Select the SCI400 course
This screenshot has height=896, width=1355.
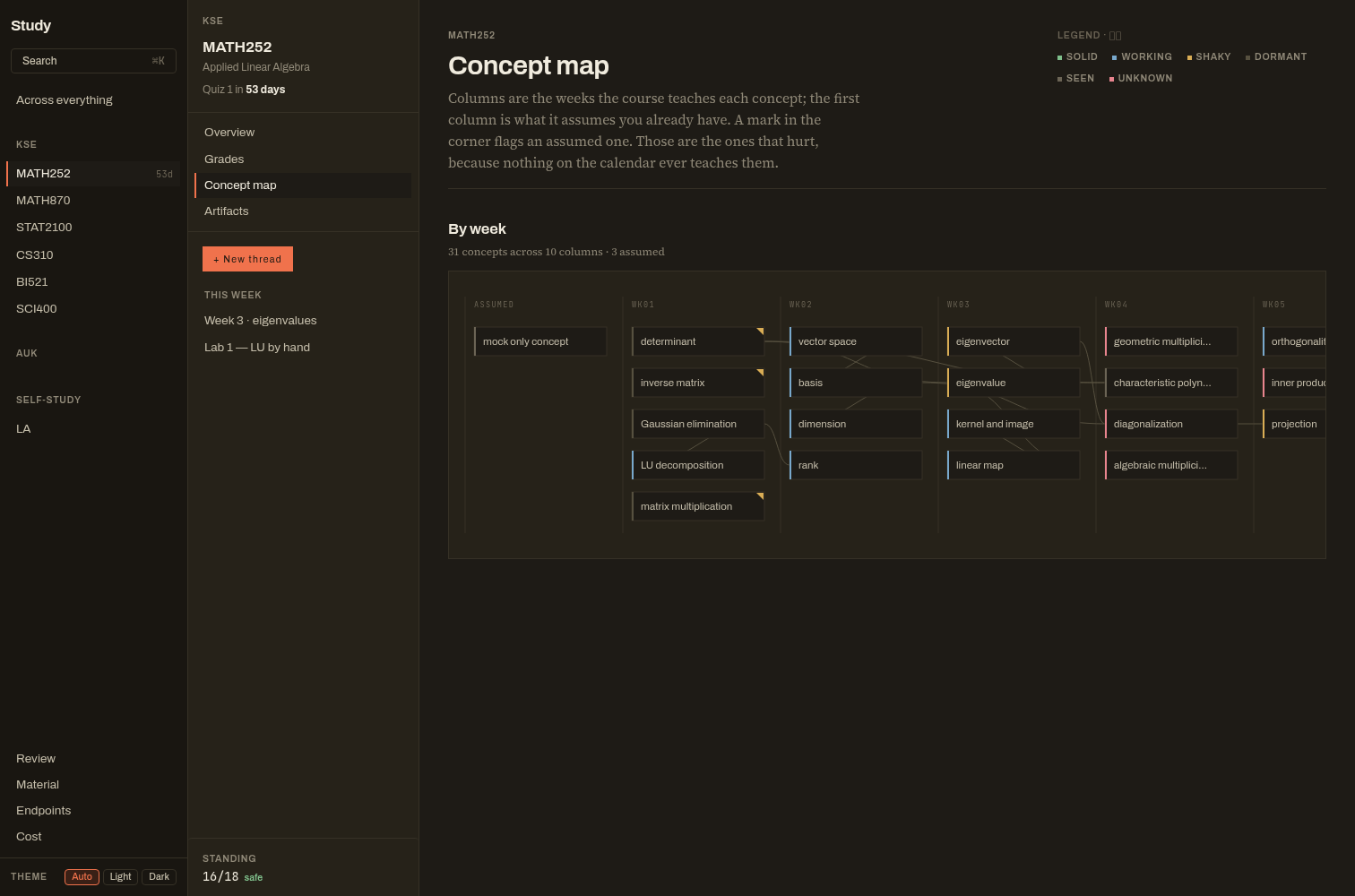pos(93,309)
